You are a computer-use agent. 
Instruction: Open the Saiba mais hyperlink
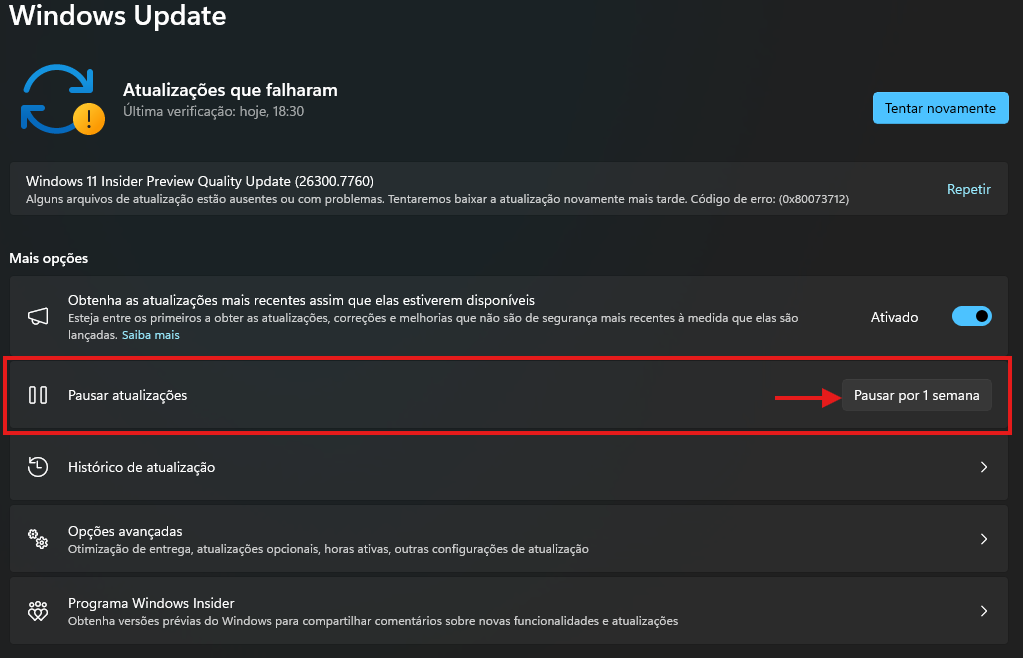[150, 334]
